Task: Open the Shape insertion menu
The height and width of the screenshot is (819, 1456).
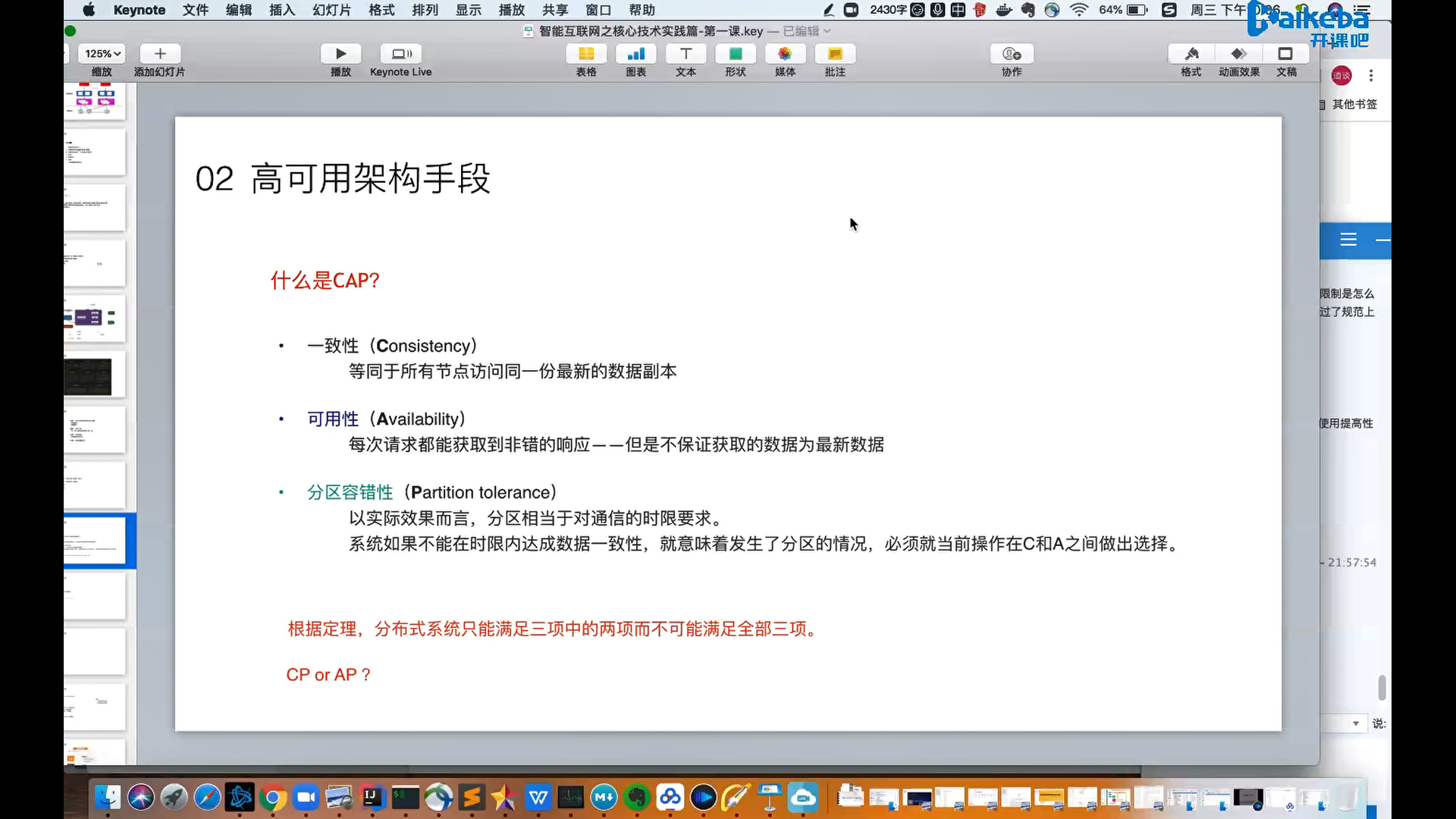Action: coord(735,54)
